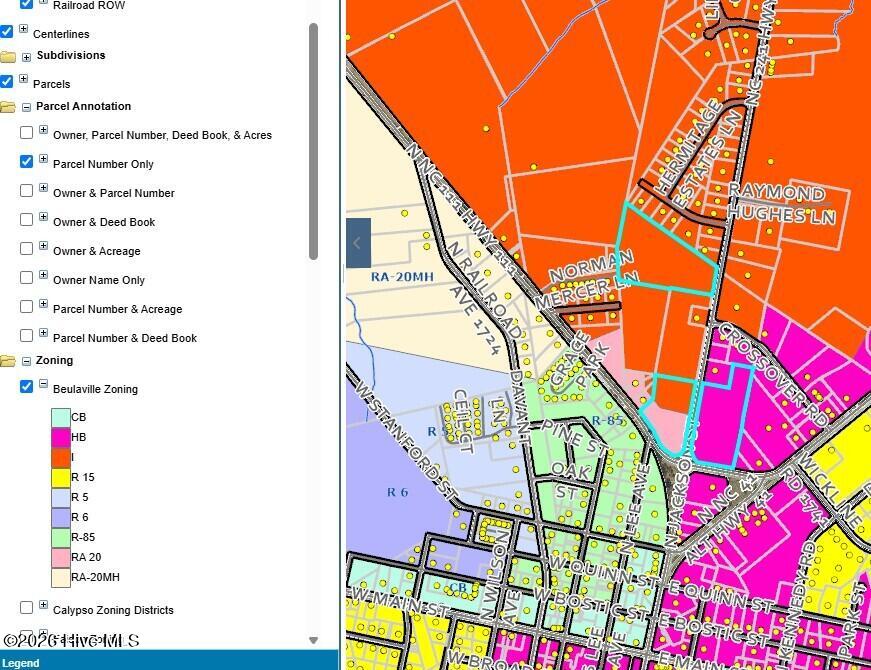
Task: Click the pink RA 20 swatch
Action: click(x=61, y=557)
